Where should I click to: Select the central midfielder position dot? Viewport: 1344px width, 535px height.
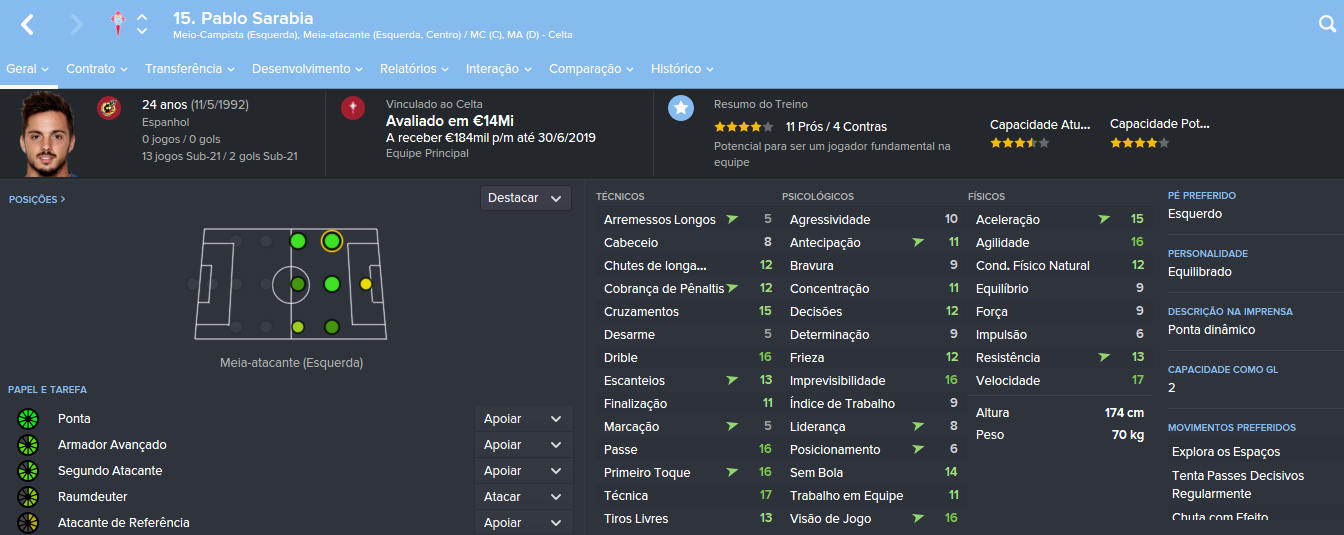(x=298, y=284)
